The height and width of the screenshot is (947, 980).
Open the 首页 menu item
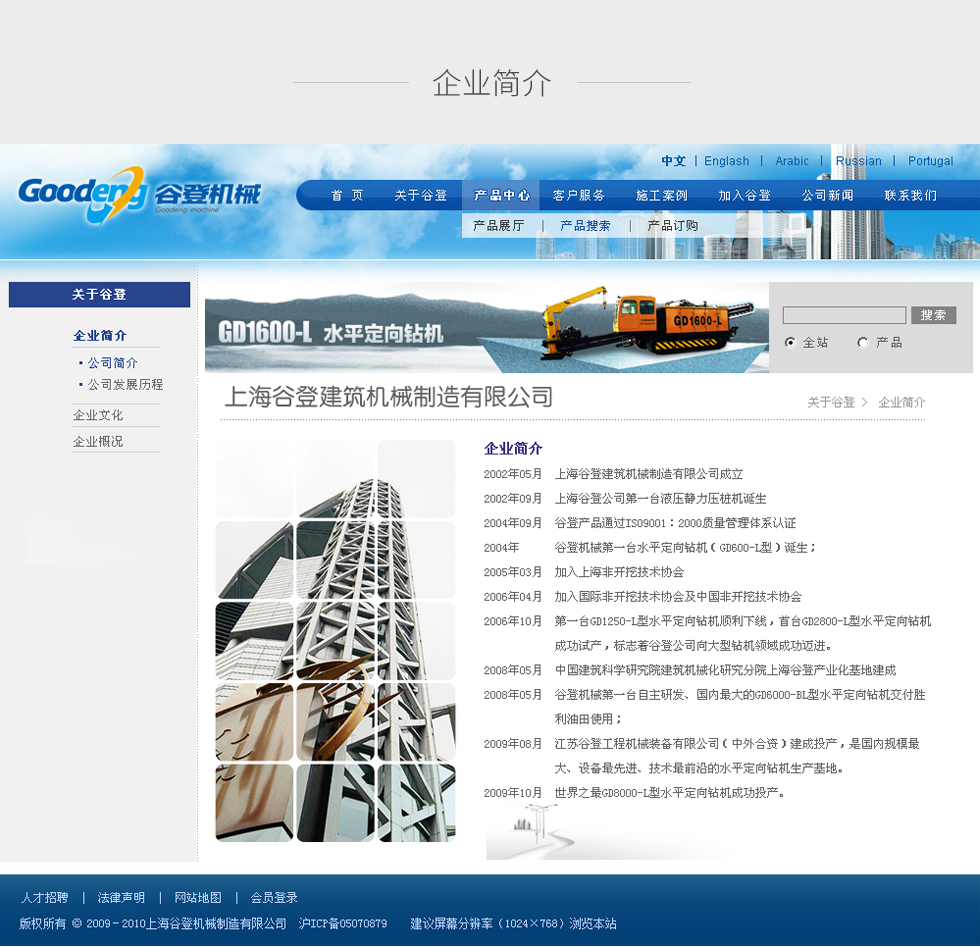[x=347, y=195]
